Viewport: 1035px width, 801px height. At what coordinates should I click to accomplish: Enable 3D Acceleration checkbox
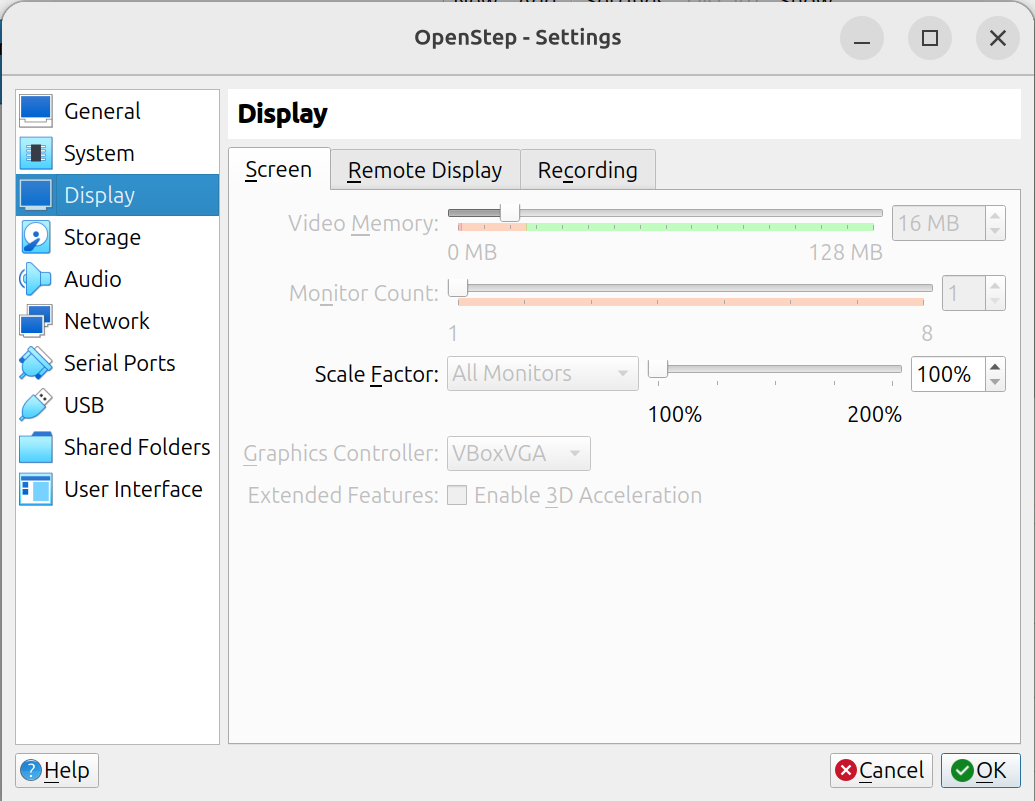[x=457, y=495]
